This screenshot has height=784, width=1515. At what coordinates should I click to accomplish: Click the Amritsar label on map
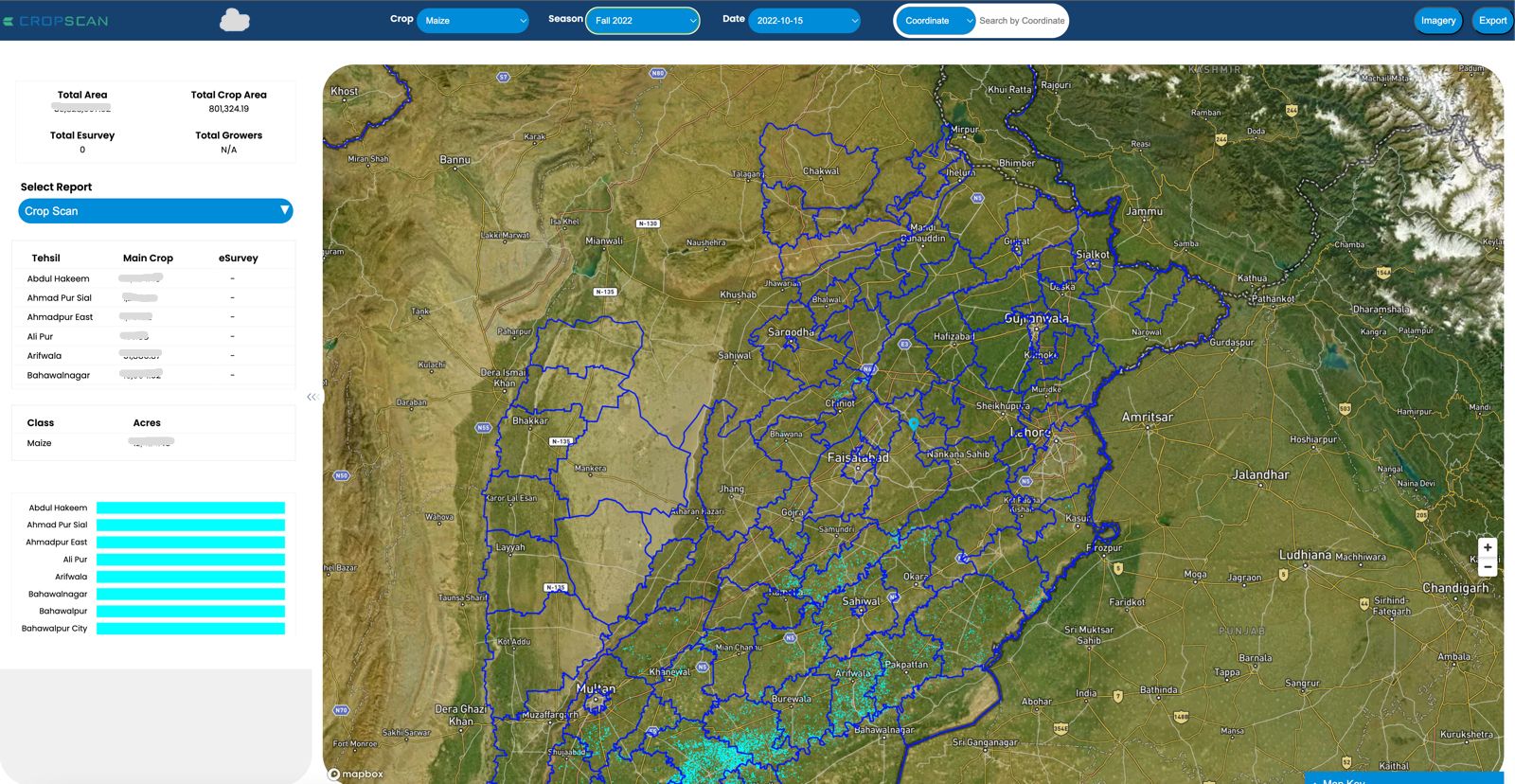pyautogui.click(x=1147, y=417)
